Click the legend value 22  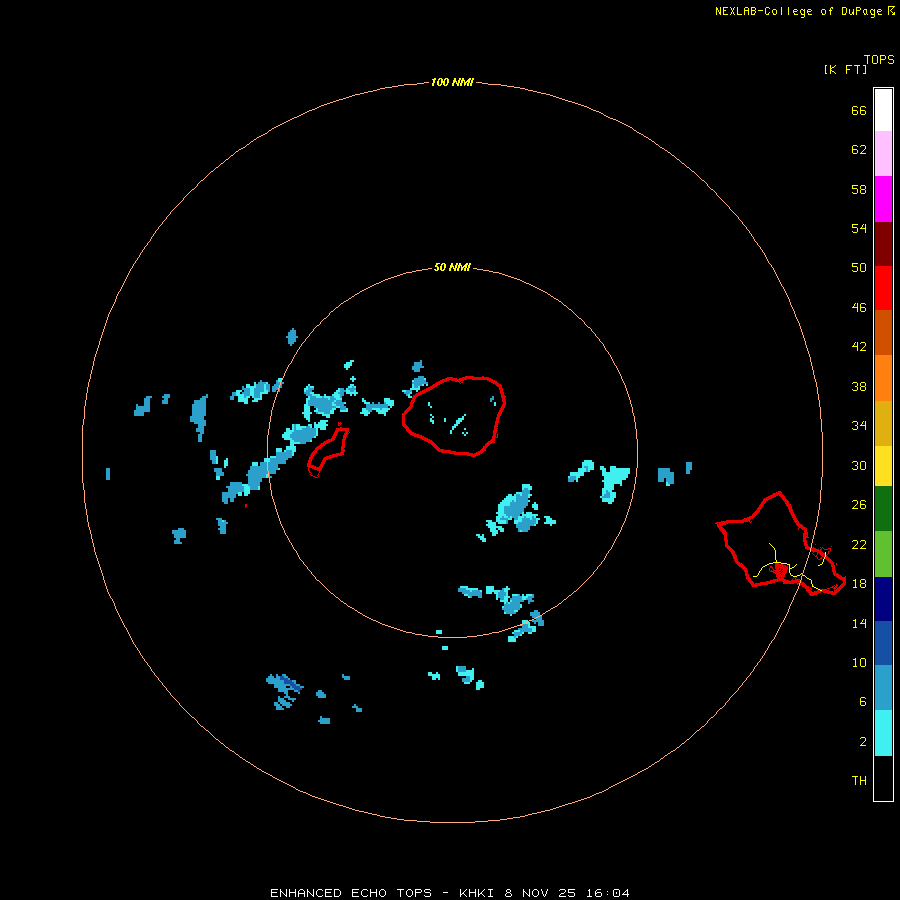(x=859, y=544)
